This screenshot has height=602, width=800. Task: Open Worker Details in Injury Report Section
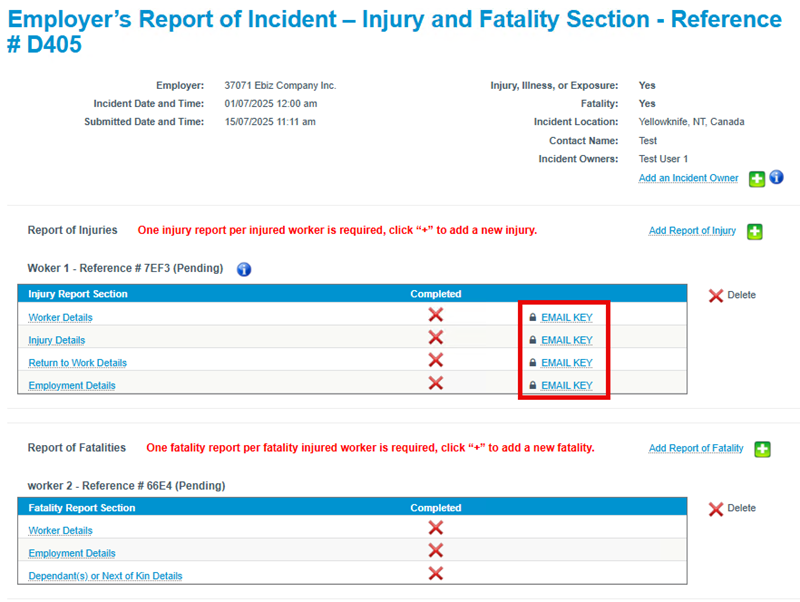tap(60, 317)
